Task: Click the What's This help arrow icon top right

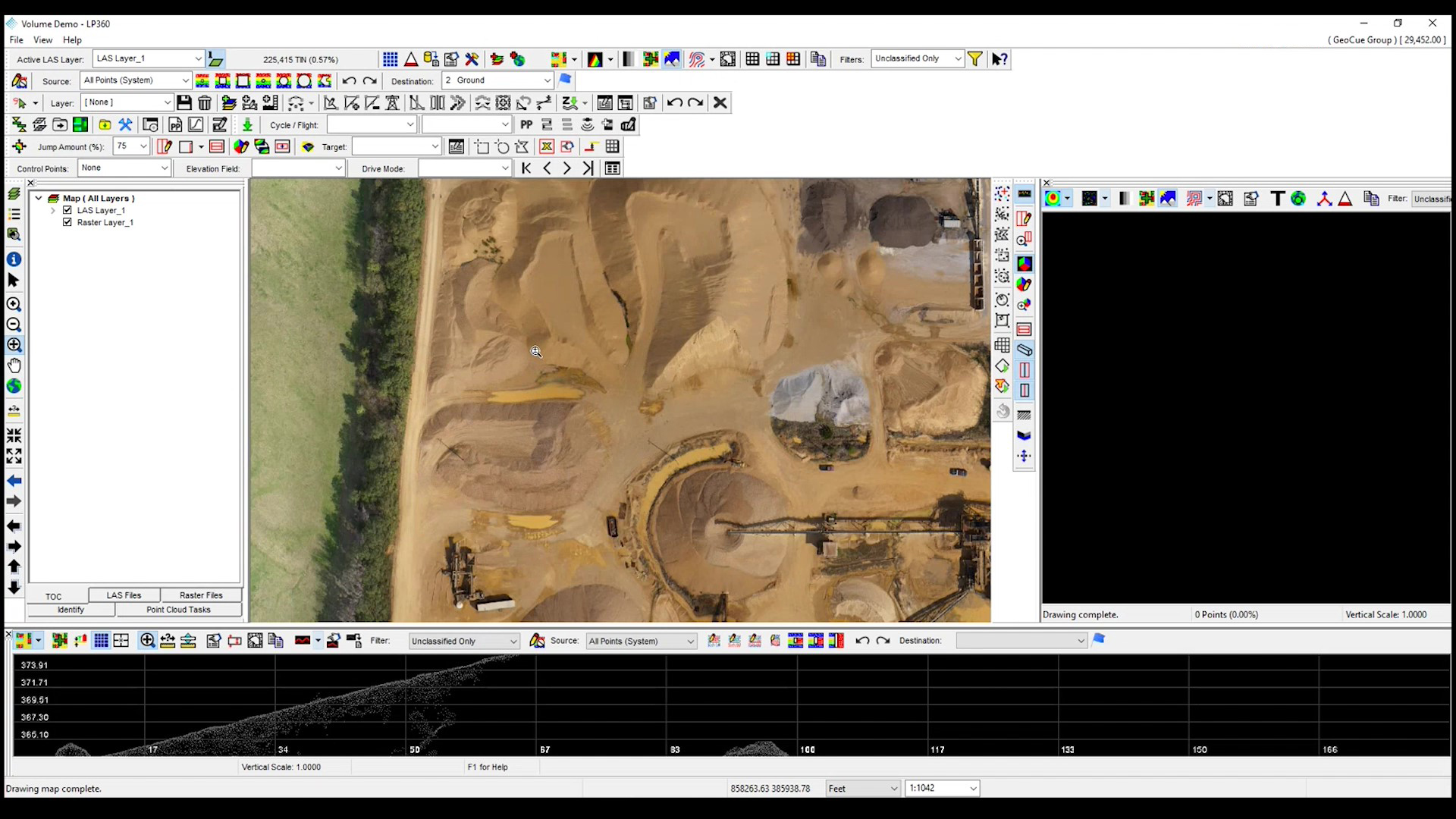Action: click(x=999, y=58)
